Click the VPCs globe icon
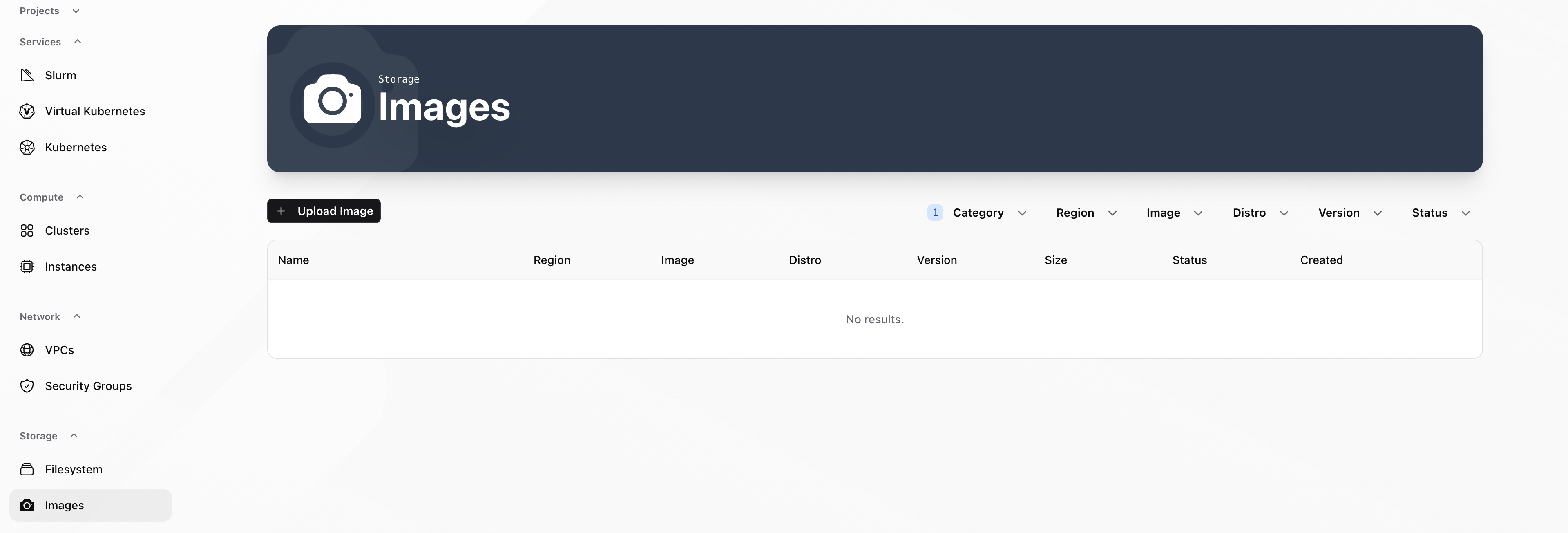This screenshot has height=533, width=1568. [x=27, y=350]
